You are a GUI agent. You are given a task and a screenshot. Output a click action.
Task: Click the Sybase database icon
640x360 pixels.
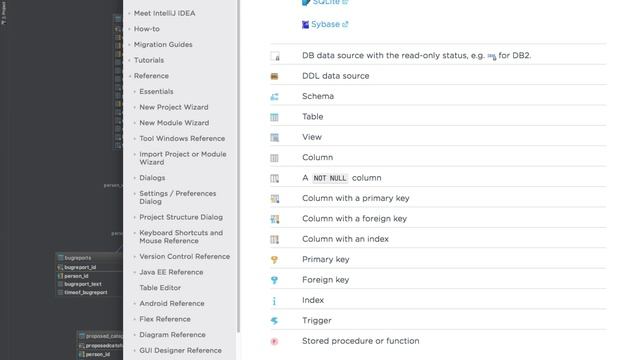[305, 24]
